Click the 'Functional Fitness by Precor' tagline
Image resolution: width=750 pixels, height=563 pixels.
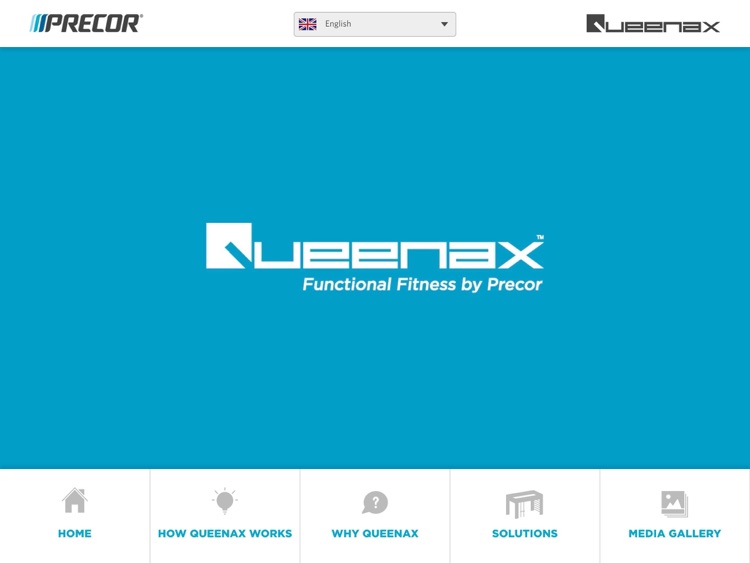422,284
